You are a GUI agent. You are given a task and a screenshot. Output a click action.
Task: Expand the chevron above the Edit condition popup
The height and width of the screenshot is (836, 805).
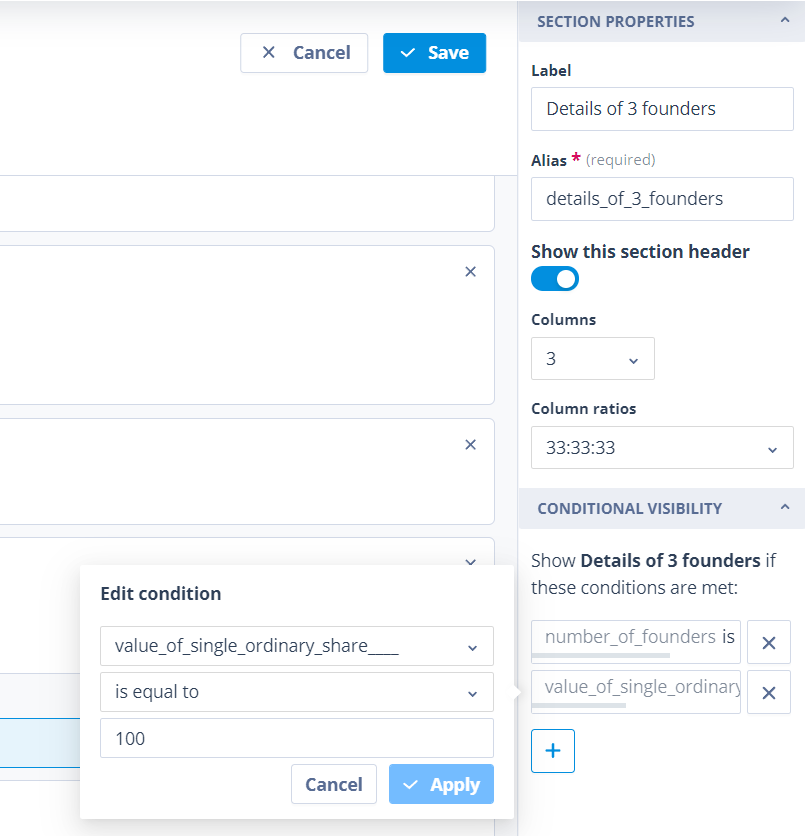[x=470, y=561]
